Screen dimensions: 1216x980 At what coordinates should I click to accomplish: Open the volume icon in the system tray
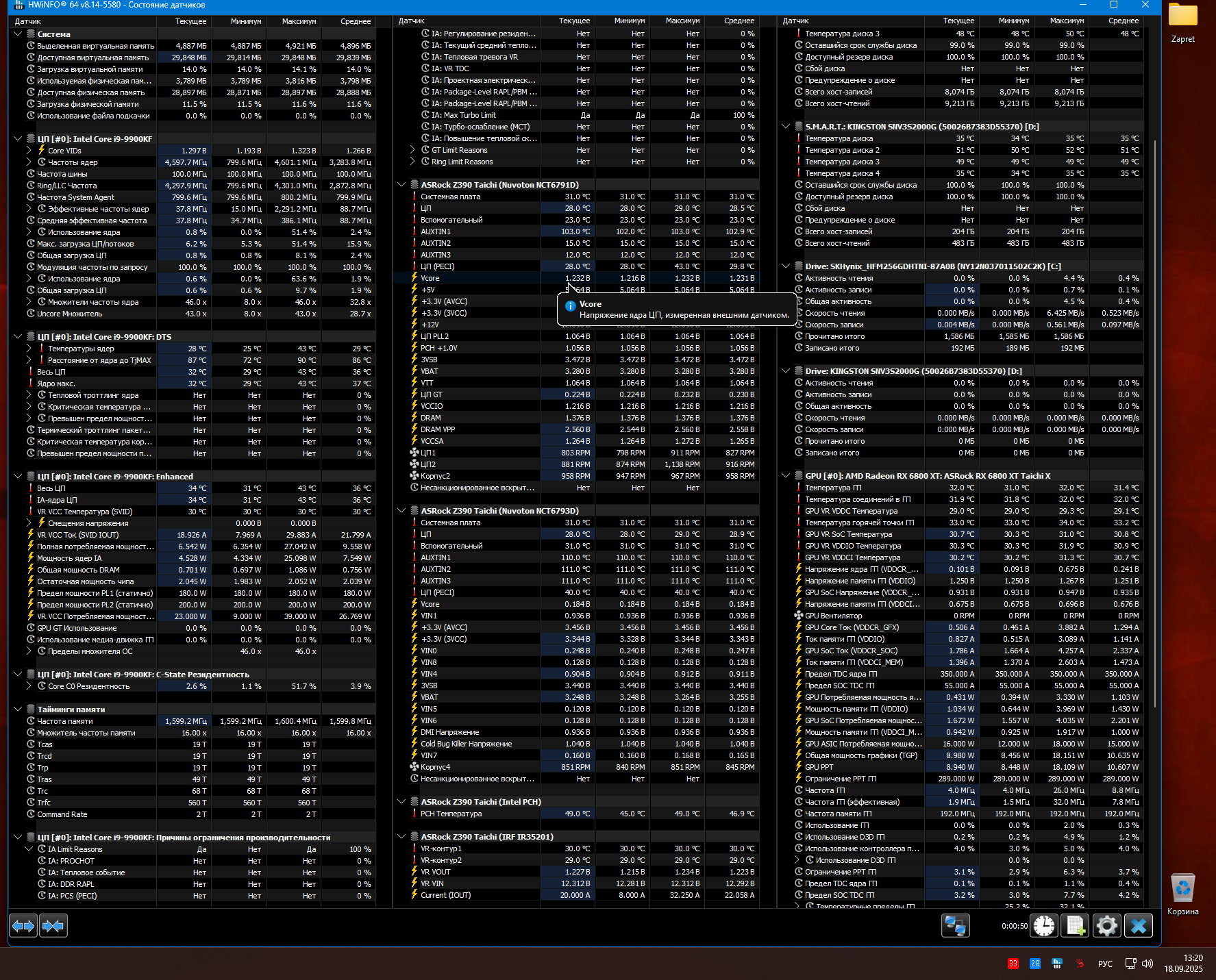pyautogui.click(x=1148, y=964)
